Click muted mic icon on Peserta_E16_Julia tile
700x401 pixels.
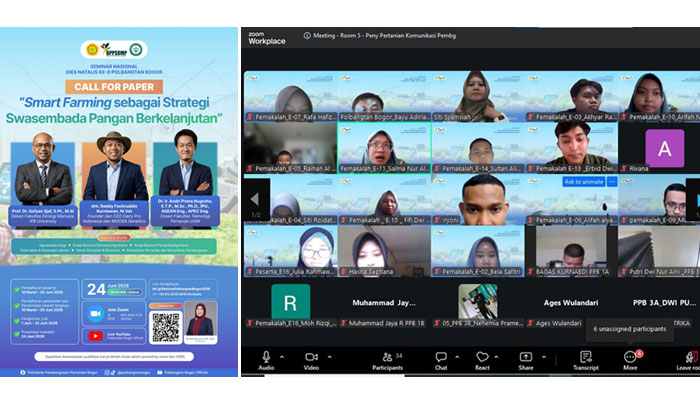[250, 272]
